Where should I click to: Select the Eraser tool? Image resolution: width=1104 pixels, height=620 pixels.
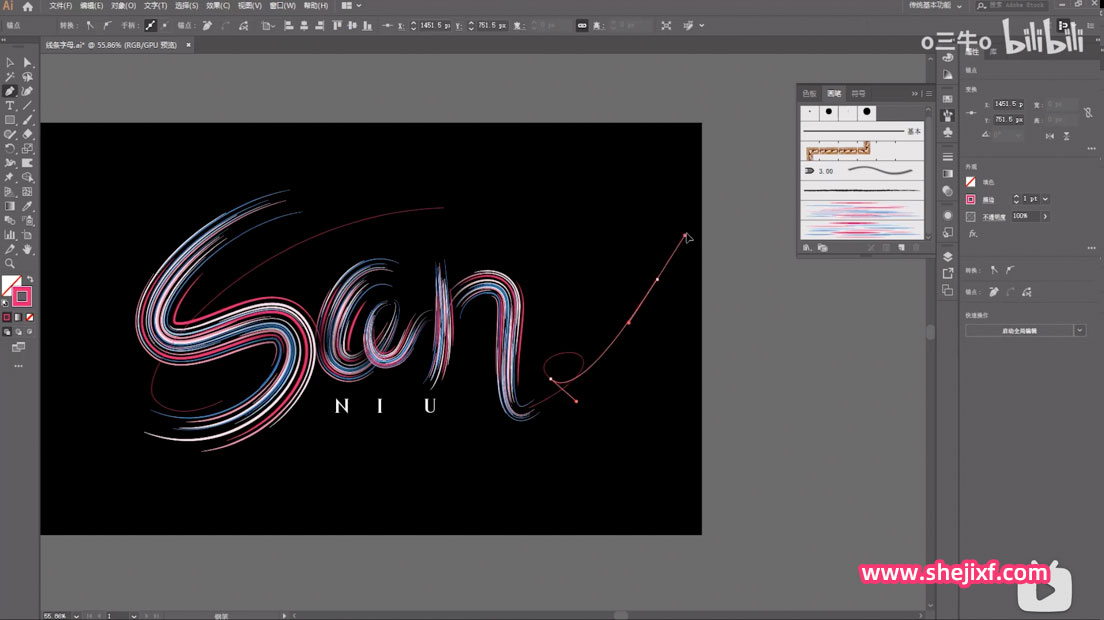click(28, 134)
